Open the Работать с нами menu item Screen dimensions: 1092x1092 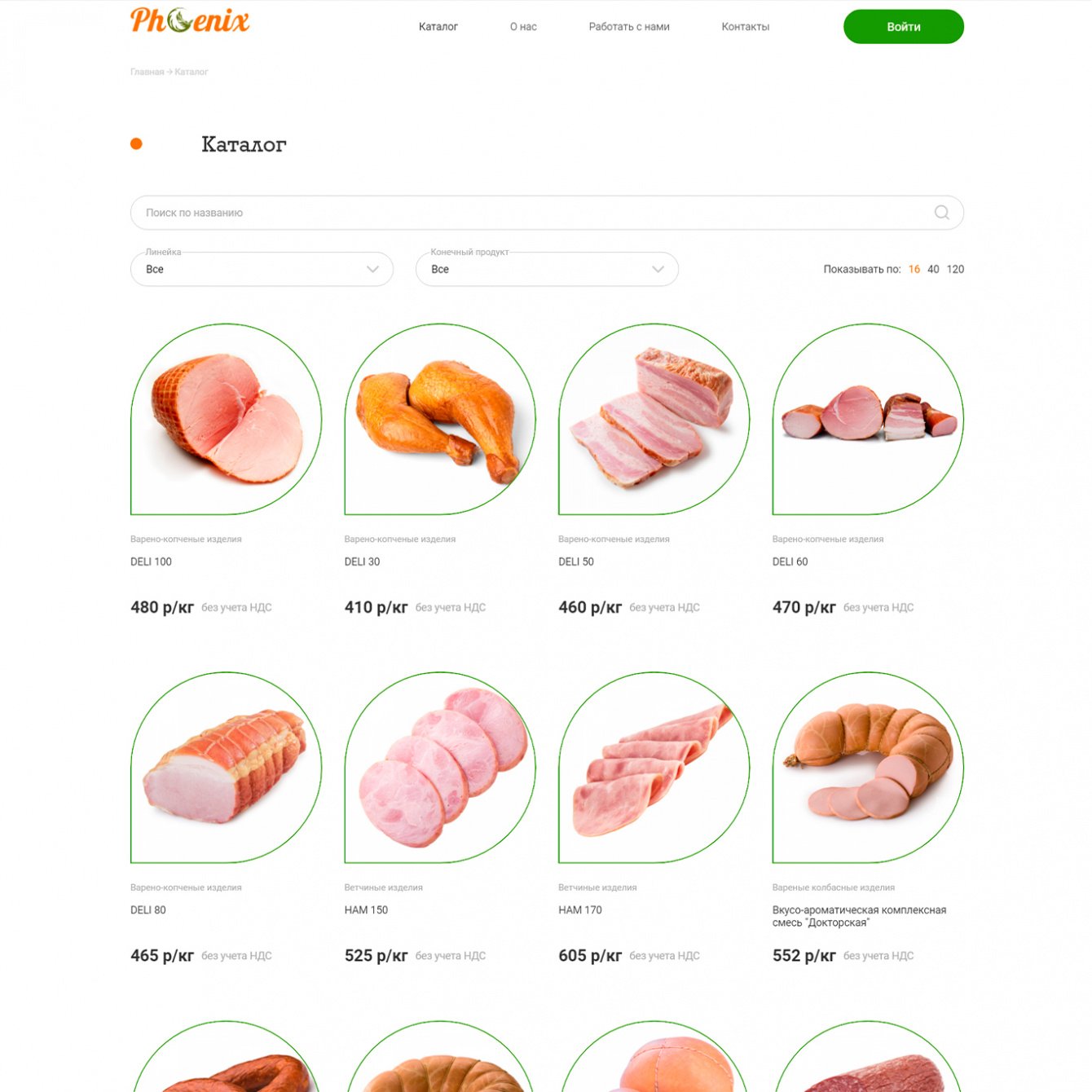click(x=629, y=27)
